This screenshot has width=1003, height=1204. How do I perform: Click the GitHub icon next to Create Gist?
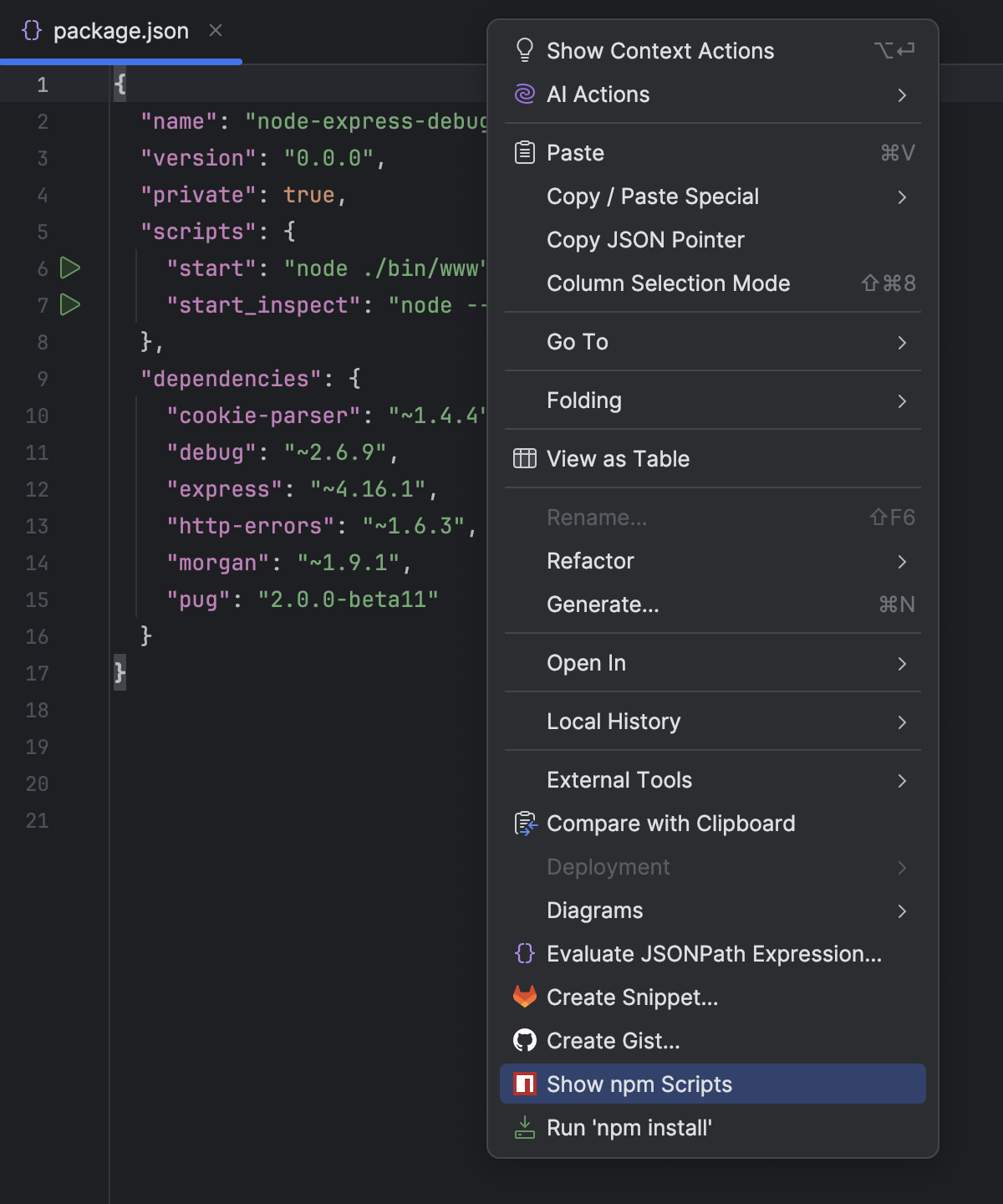(524, 1040)
